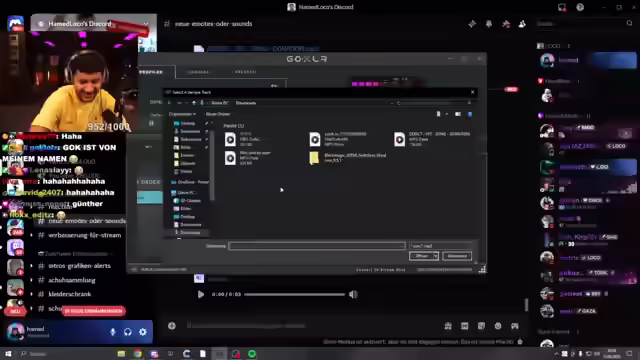Screen dimensions: 640x360
Task: Mute the microphone in Discord user panel
Action: pos(113,332)
